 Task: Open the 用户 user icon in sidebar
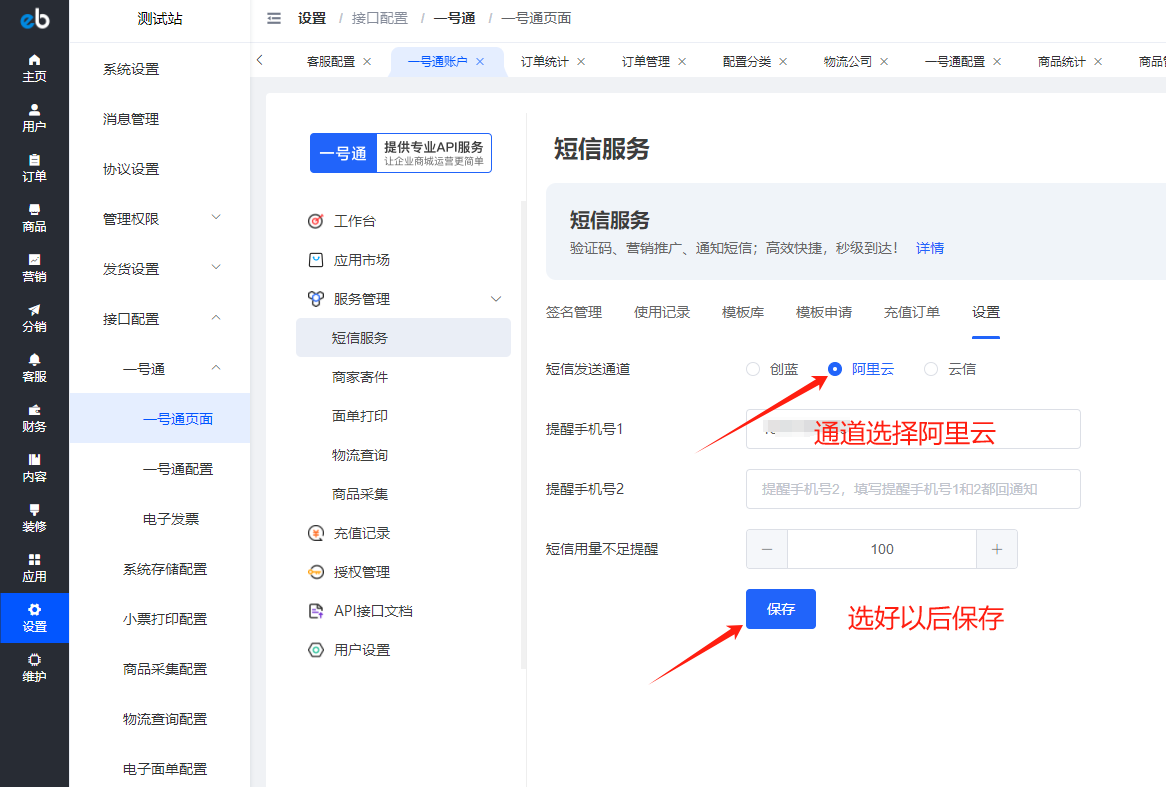click(x=34, y=110)
